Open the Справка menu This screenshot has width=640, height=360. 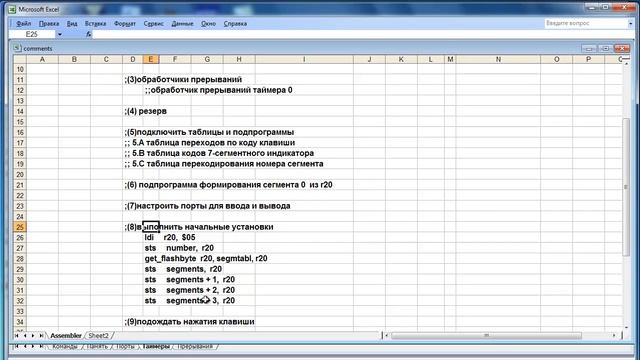coord(235,24)
